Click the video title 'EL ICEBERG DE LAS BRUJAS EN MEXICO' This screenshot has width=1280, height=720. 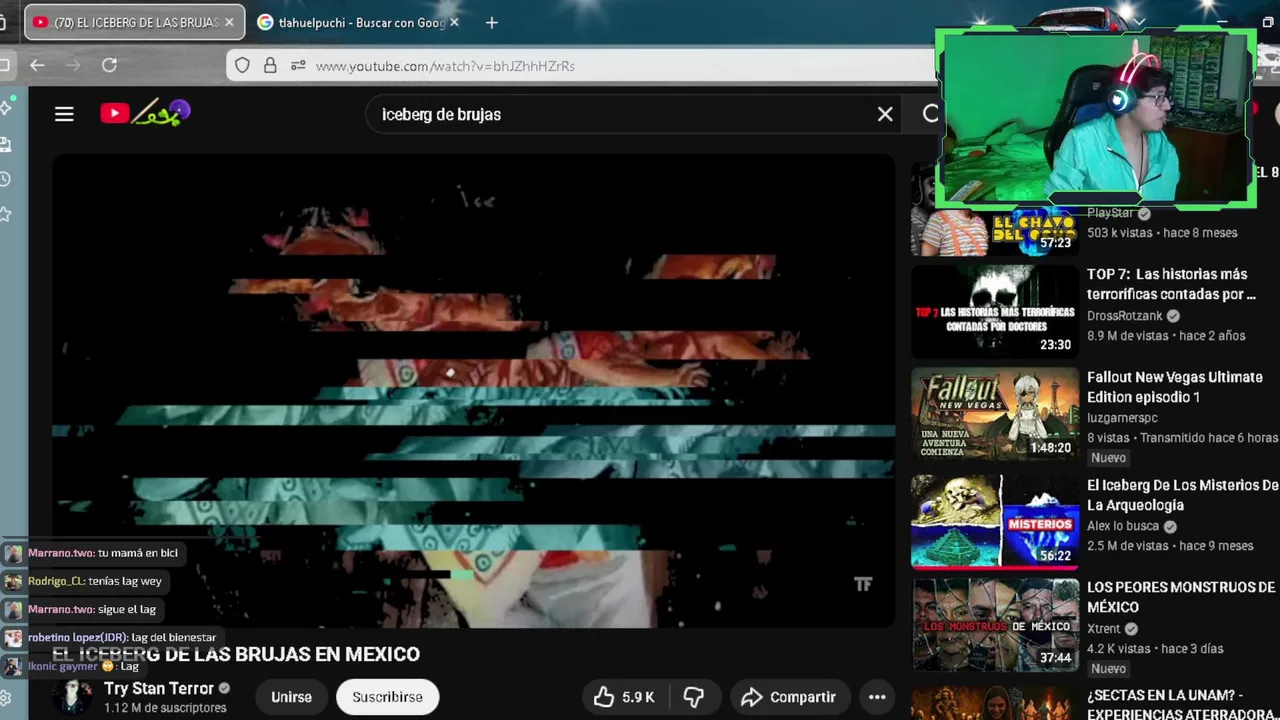coord(236,654)
